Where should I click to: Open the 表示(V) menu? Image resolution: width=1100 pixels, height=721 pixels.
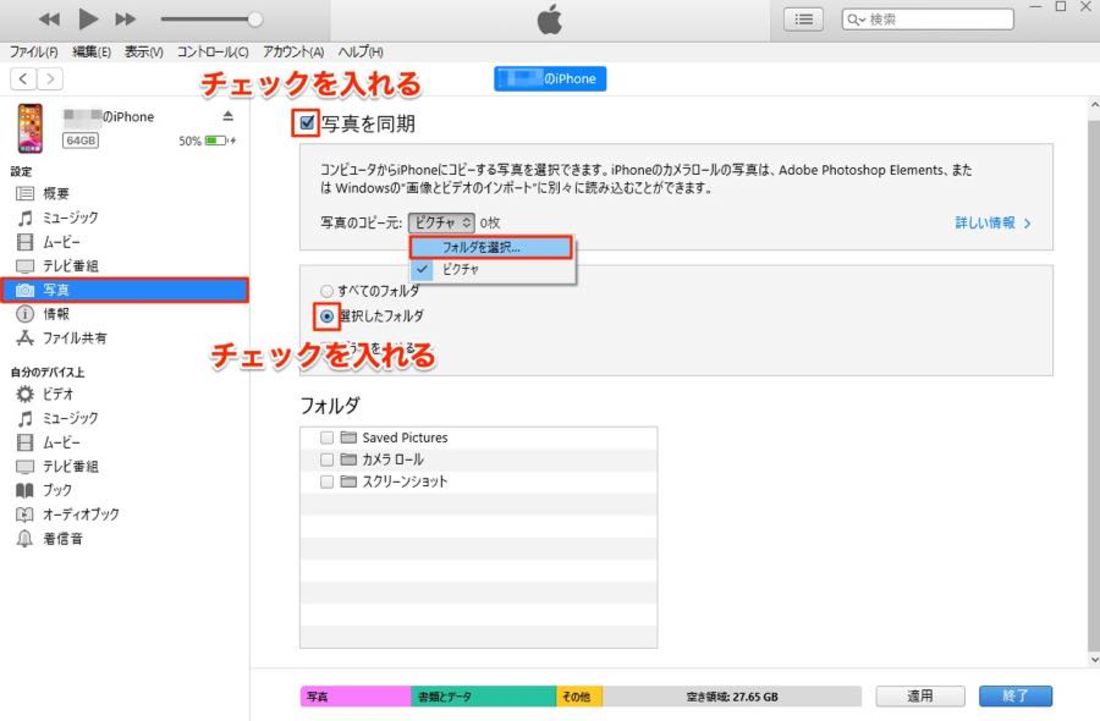pos(143,52)
